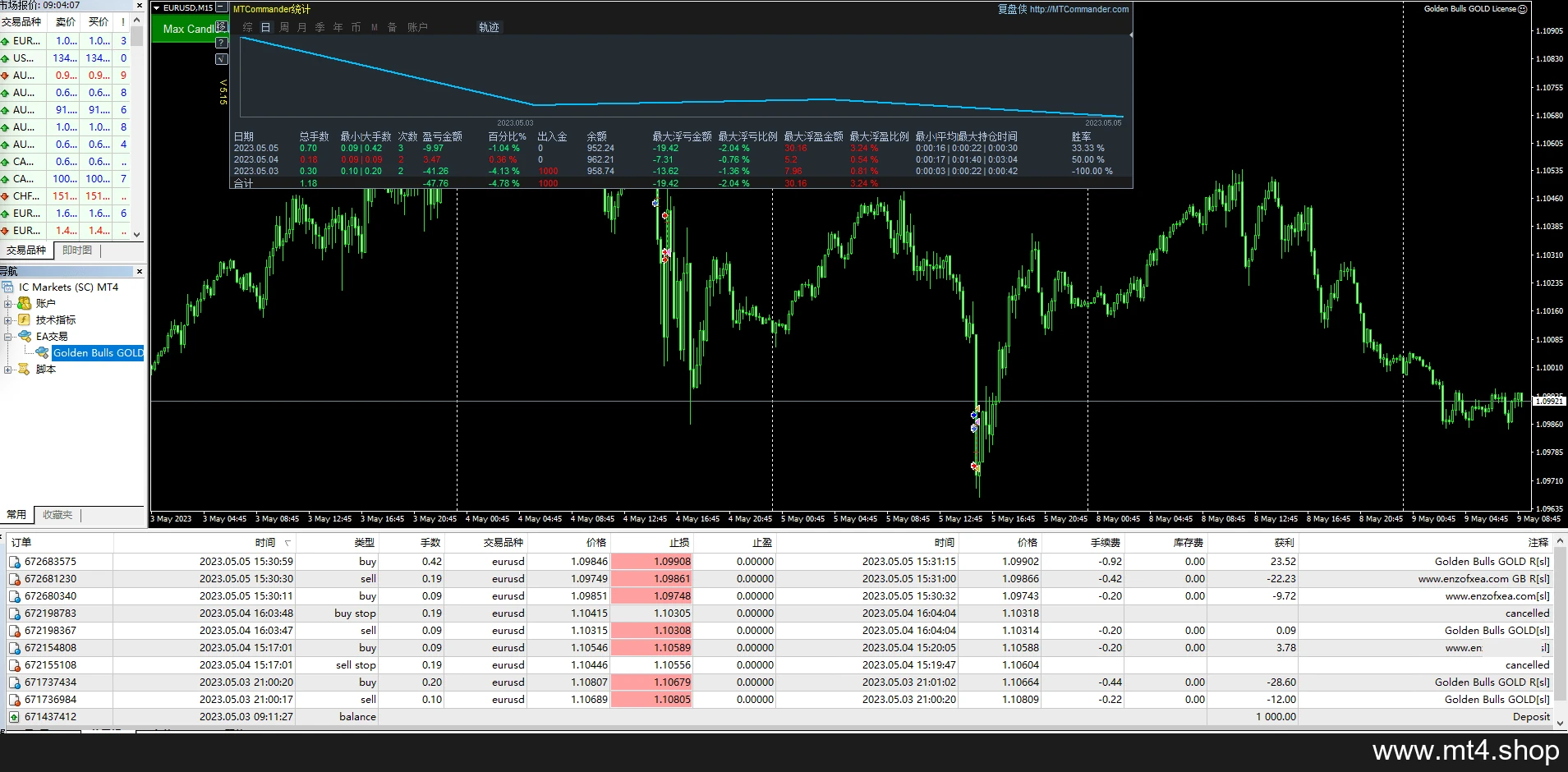Click the arrow icon in the AU 91 row
The height and width of the screenshot is (772, 1568).
(5, 110)
